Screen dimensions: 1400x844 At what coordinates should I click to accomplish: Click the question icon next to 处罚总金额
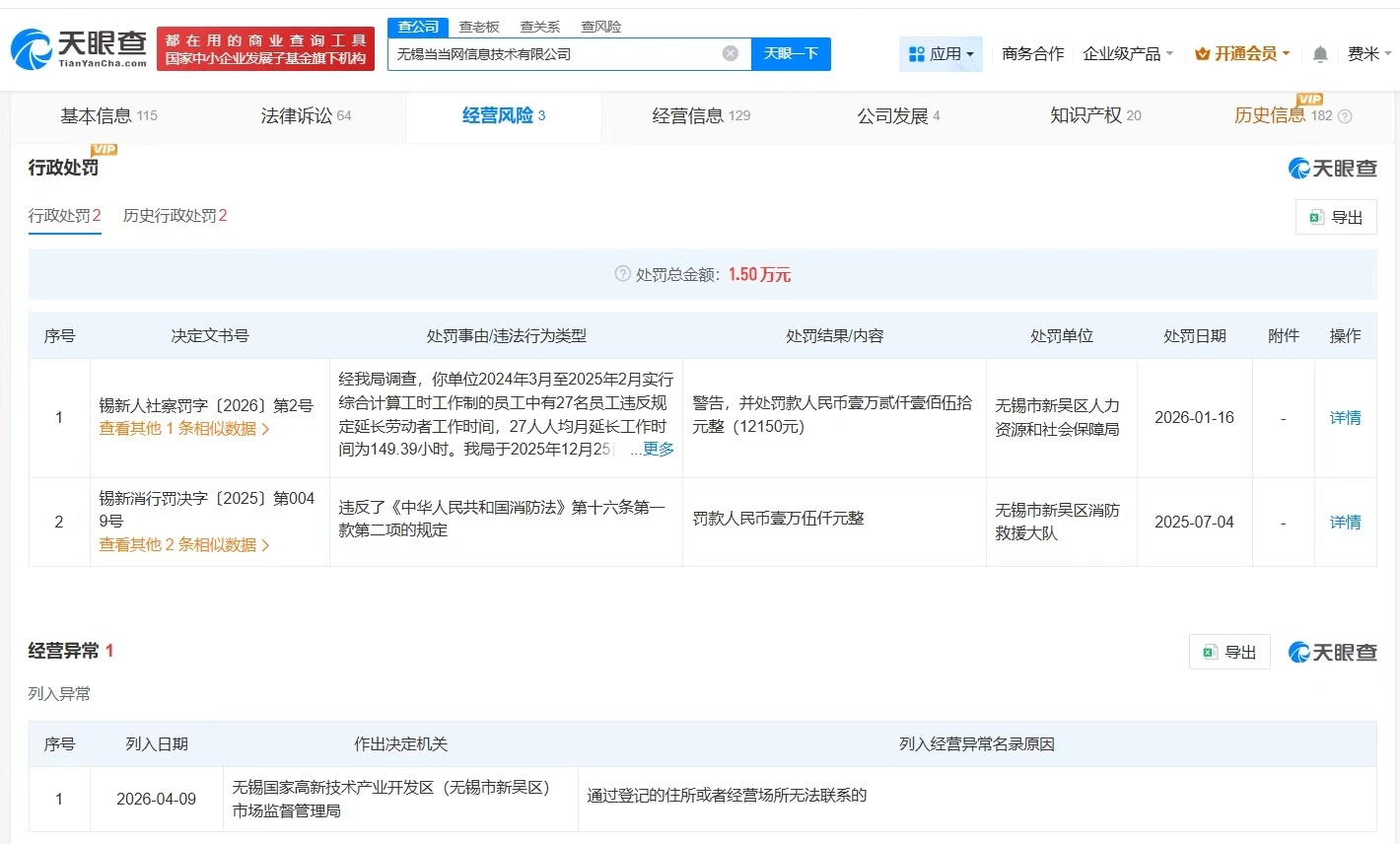[622, 274]
